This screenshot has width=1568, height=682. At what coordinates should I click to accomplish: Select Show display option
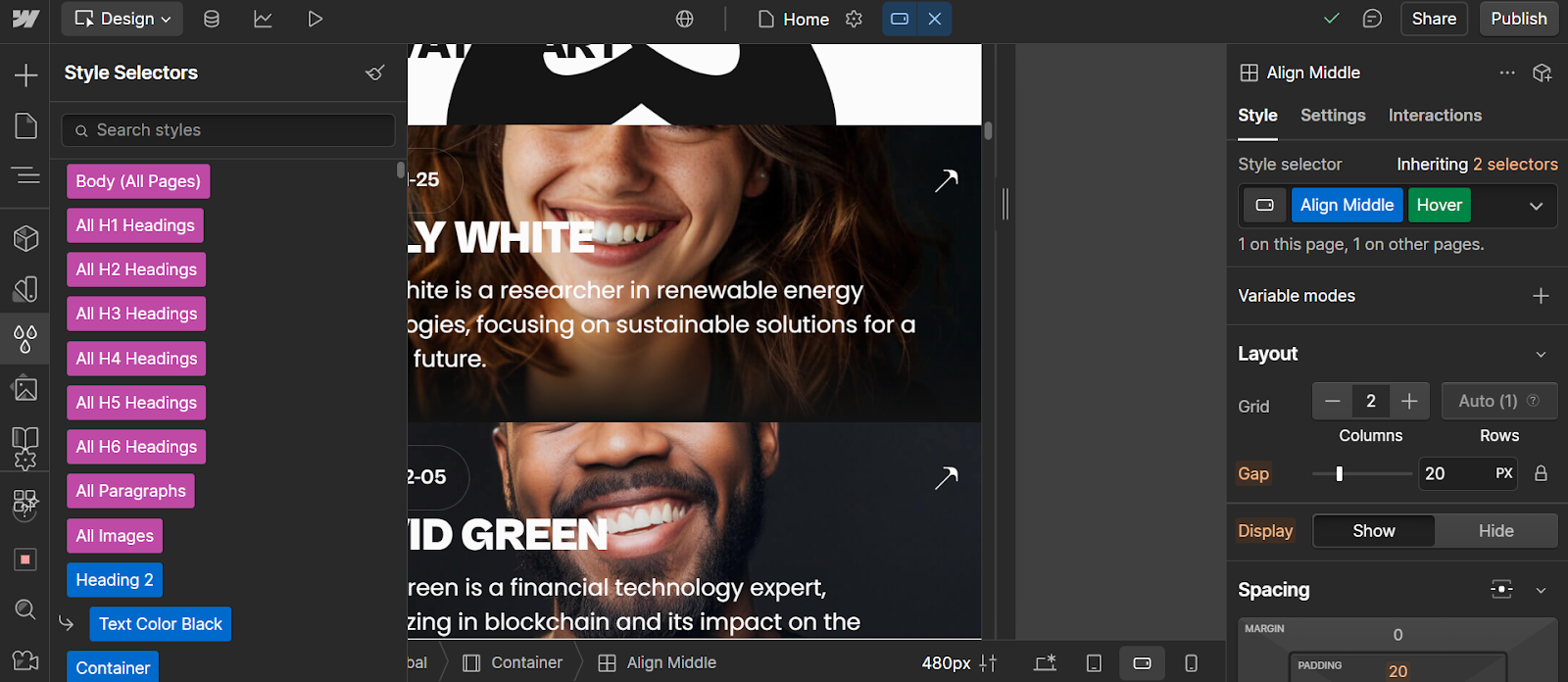[x=1373, y=531]
